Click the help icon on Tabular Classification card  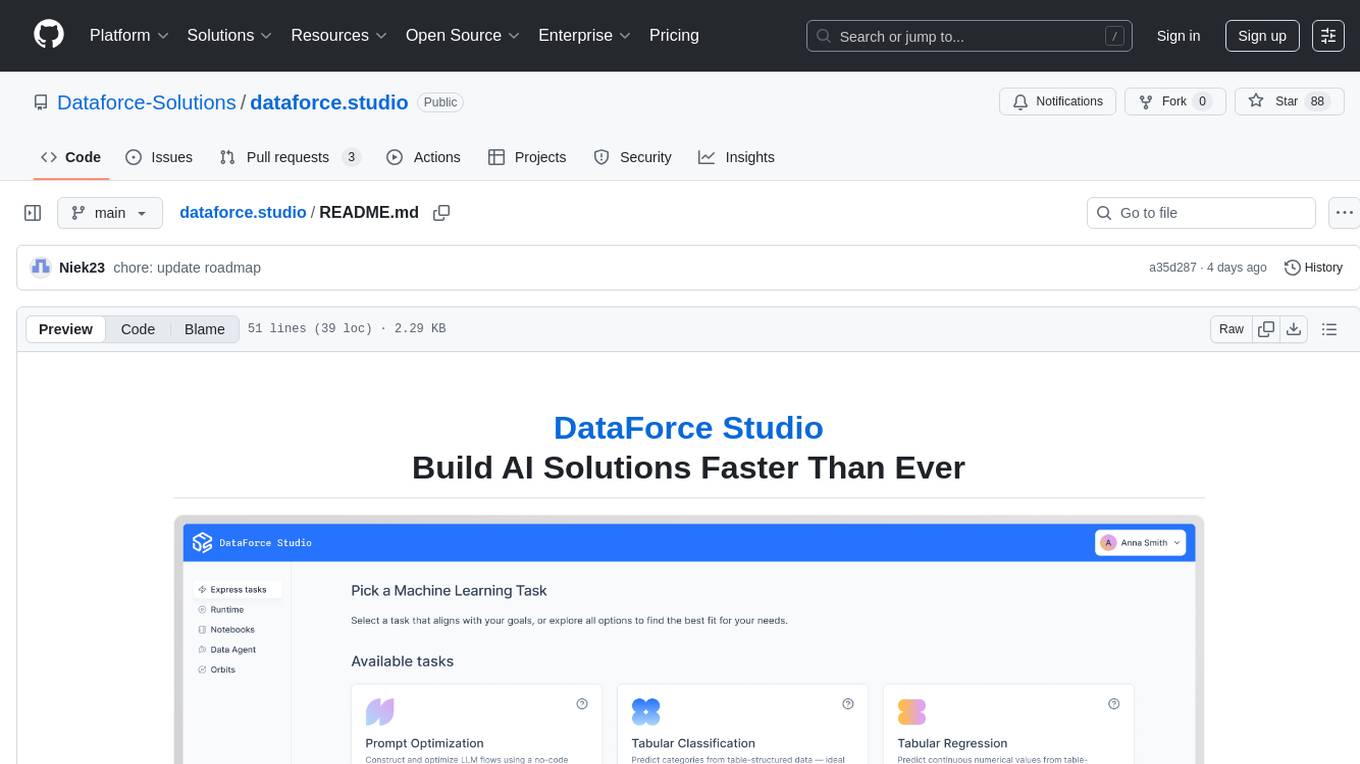[848, 704]
